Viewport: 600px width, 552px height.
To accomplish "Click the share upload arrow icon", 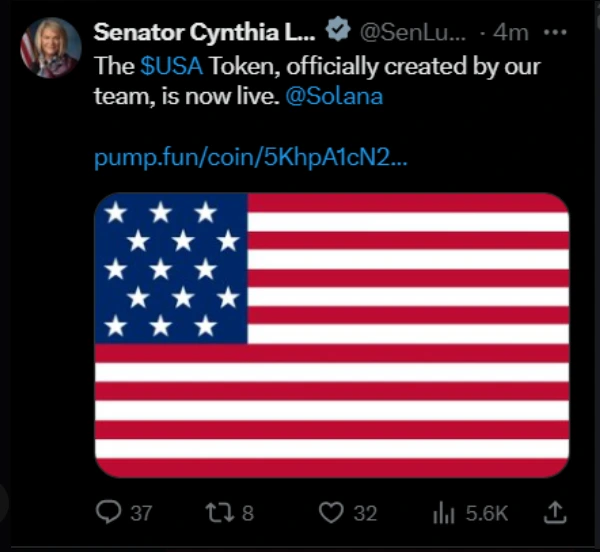I will click(x=555, y=513).
